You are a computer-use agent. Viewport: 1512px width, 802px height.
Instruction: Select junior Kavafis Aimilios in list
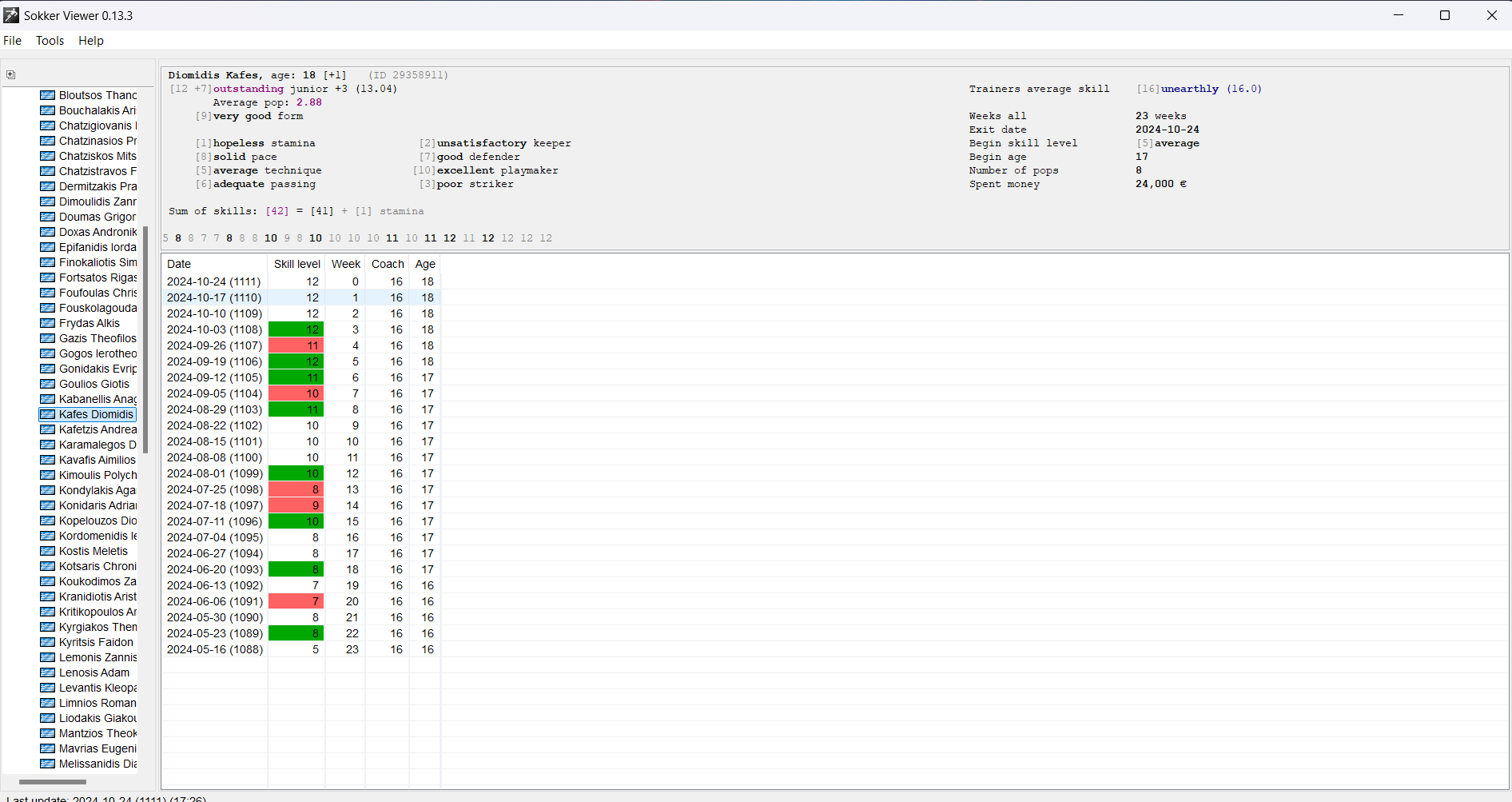tap(97, 460)
